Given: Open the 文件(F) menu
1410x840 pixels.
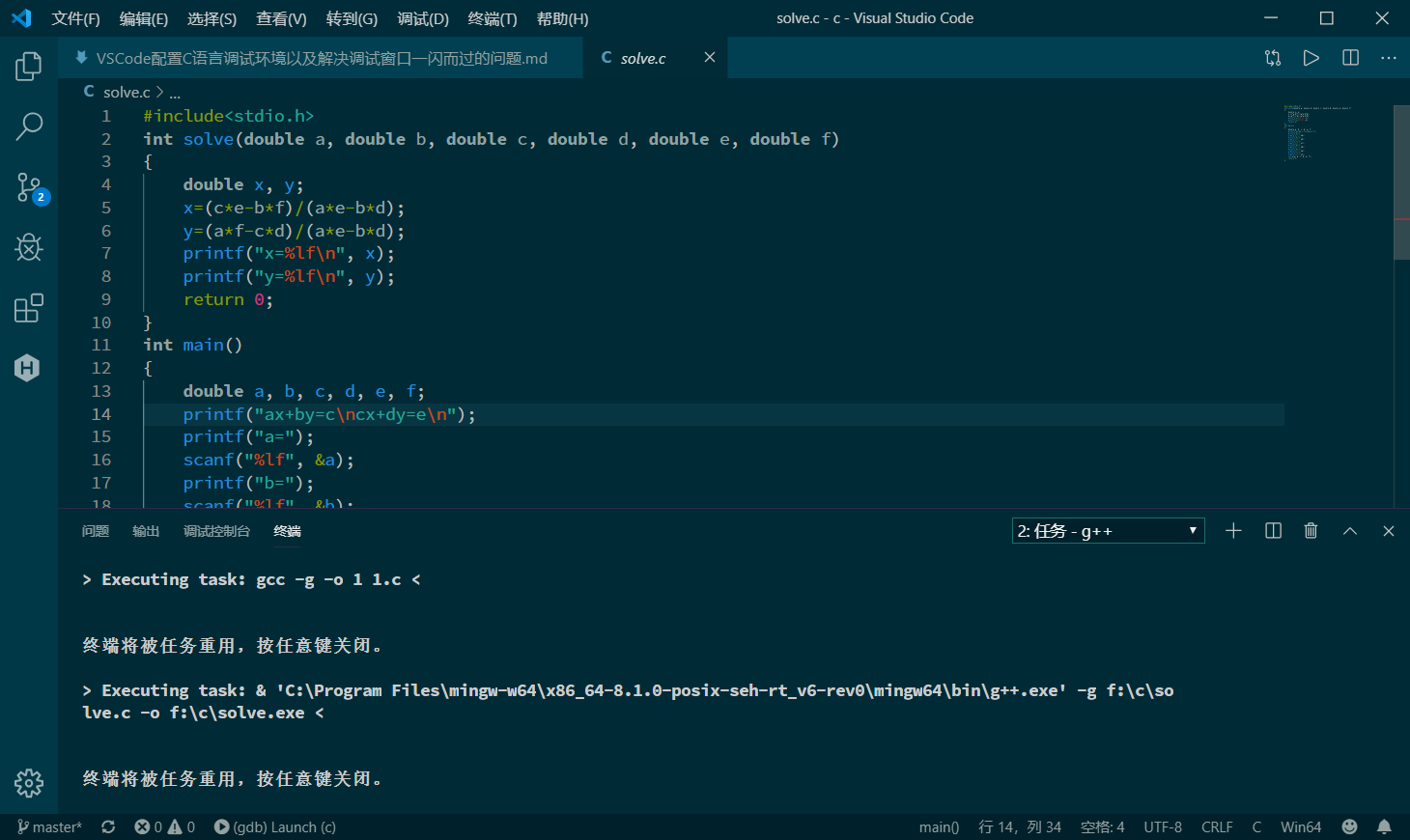Looking at the screenshot, I should [75, 18].
